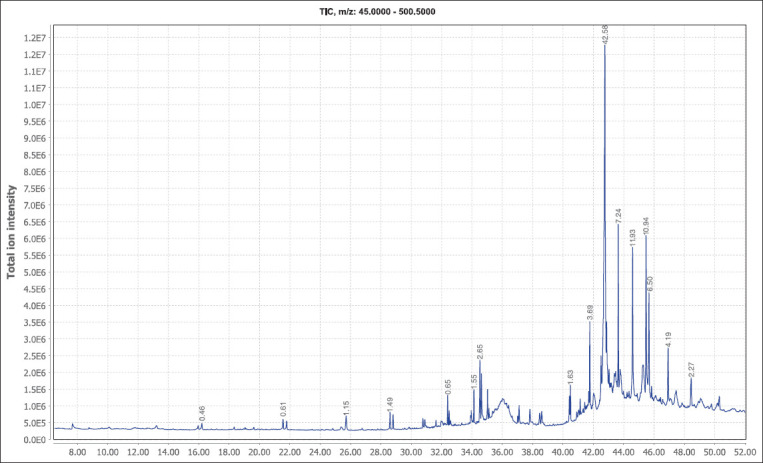Image resolution: width=763 pixels, height=463 pixels.
Task: Click the 0.0E0 intensity axis value
Action: pos(34,440)
